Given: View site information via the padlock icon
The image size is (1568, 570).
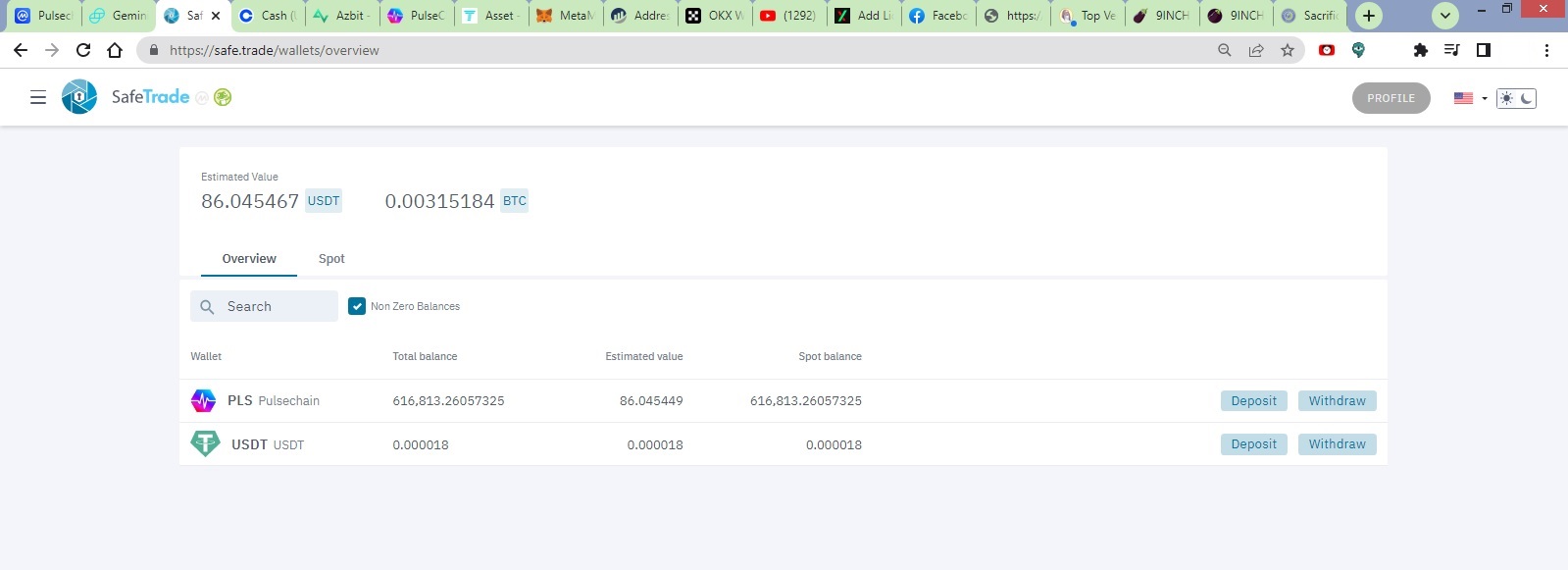Looking at the screenshot, I should click(153, 50).
